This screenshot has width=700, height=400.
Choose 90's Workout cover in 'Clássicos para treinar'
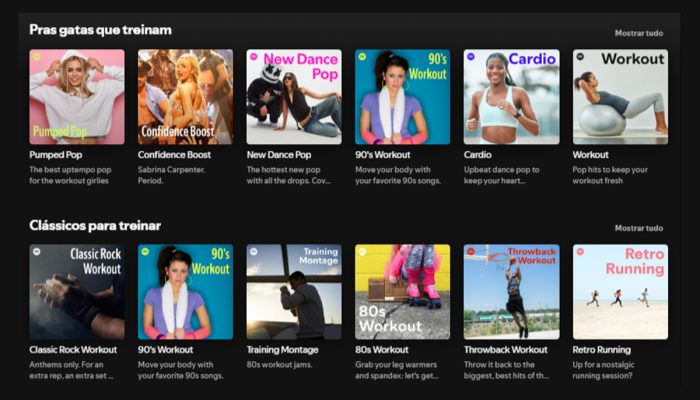click(x=185, y=292)
